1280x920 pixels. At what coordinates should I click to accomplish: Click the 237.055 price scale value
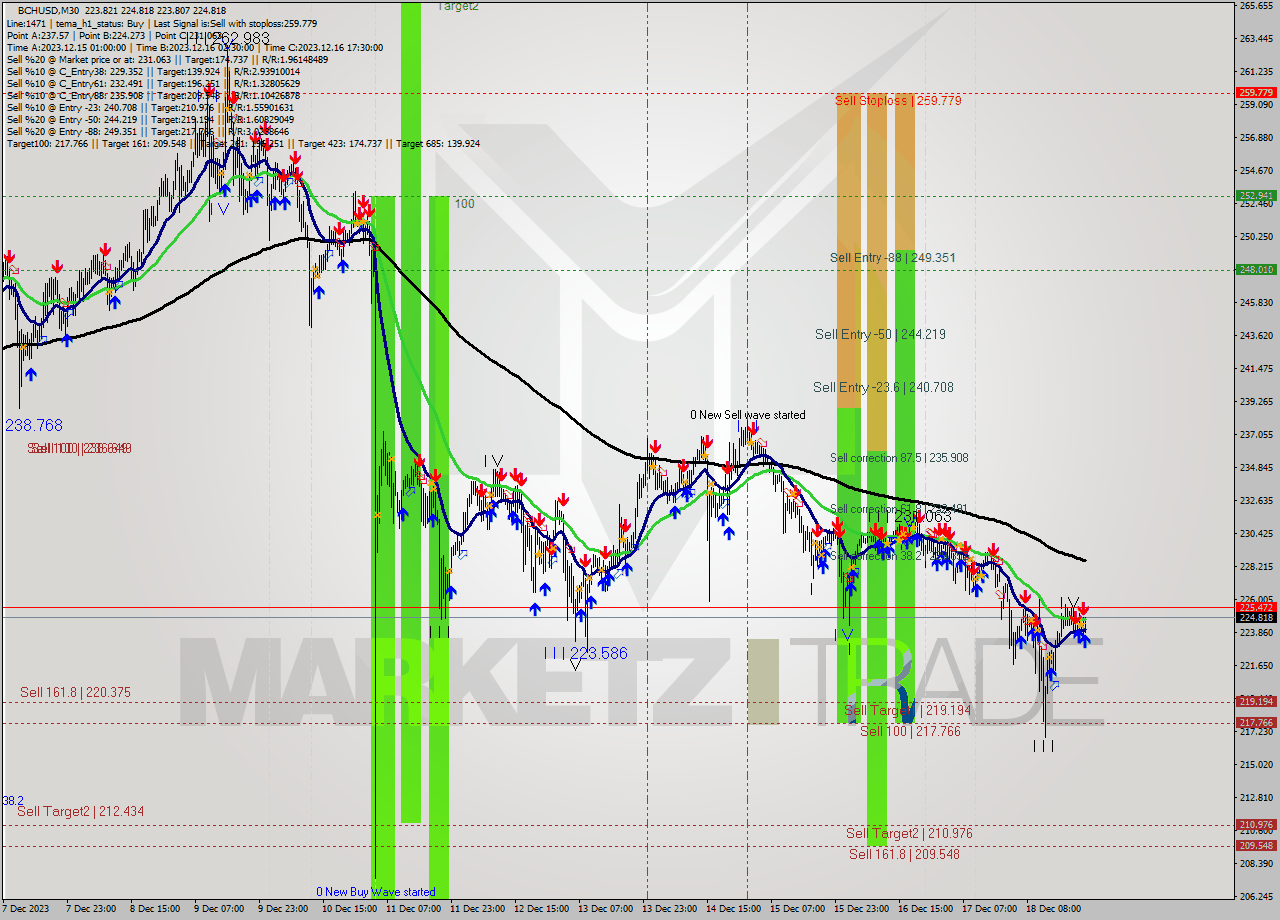(x=1256, y=434)
